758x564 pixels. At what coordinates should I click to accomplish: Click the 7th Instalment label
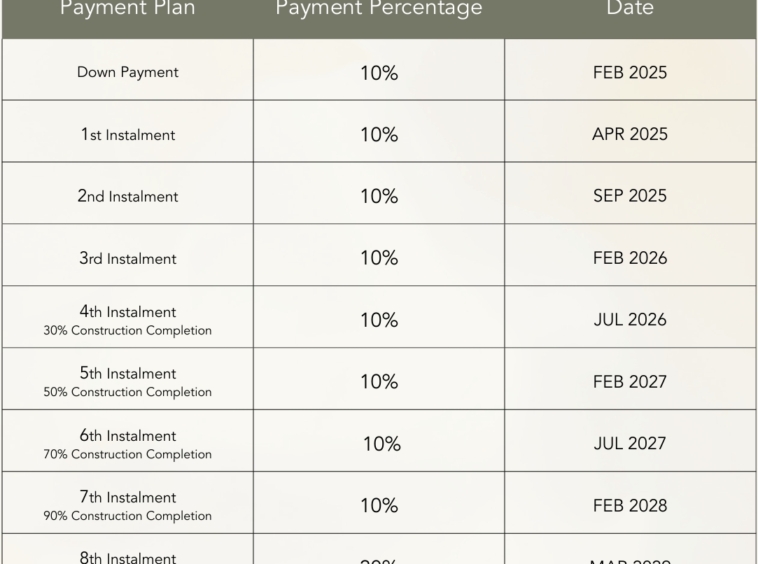pos(127,498)
